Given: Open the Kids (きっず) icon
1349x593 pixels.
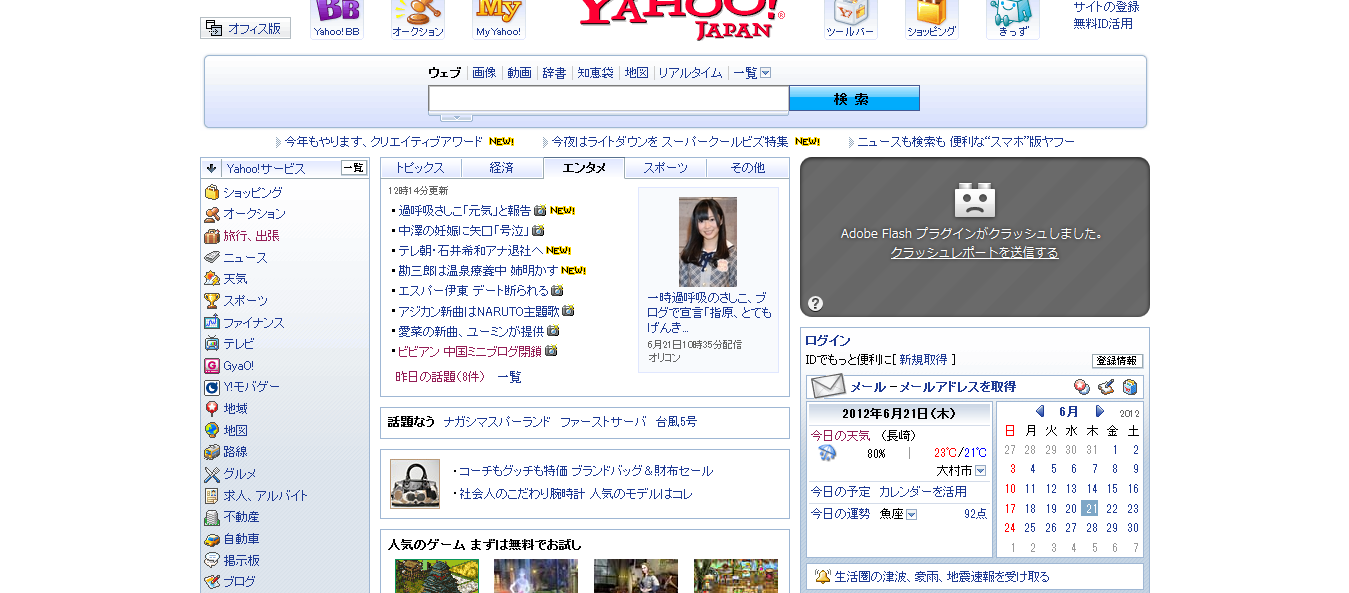Looking at the screenshot, I should pyautogui.click(x=1012, y=11).
